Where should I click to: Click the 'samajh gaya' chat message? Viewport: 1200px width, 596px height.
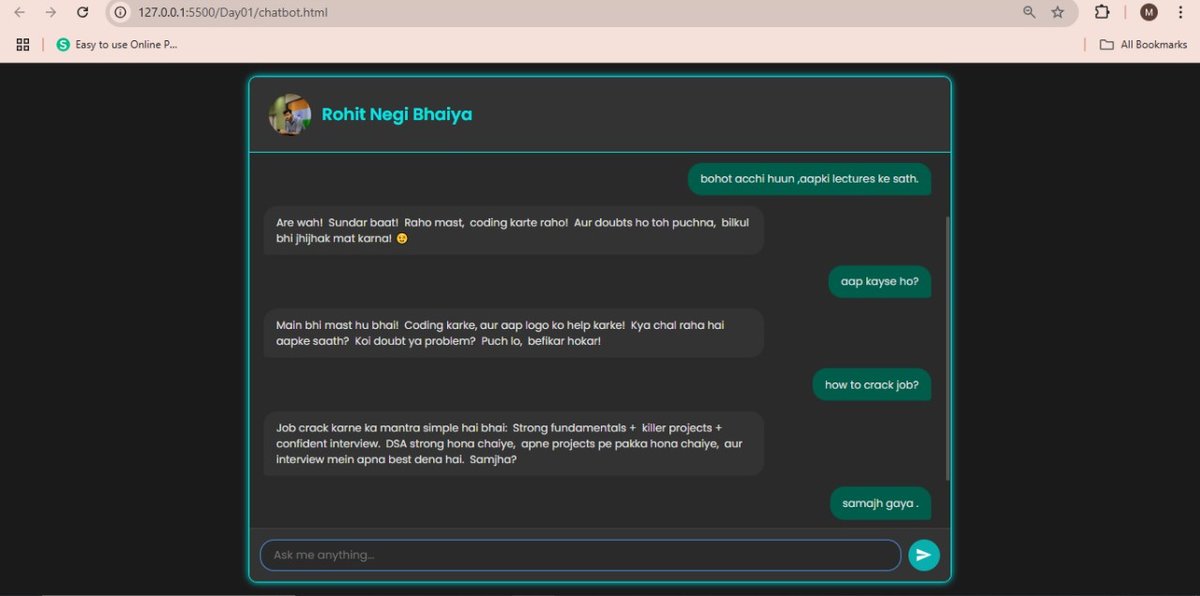(880, 503)
